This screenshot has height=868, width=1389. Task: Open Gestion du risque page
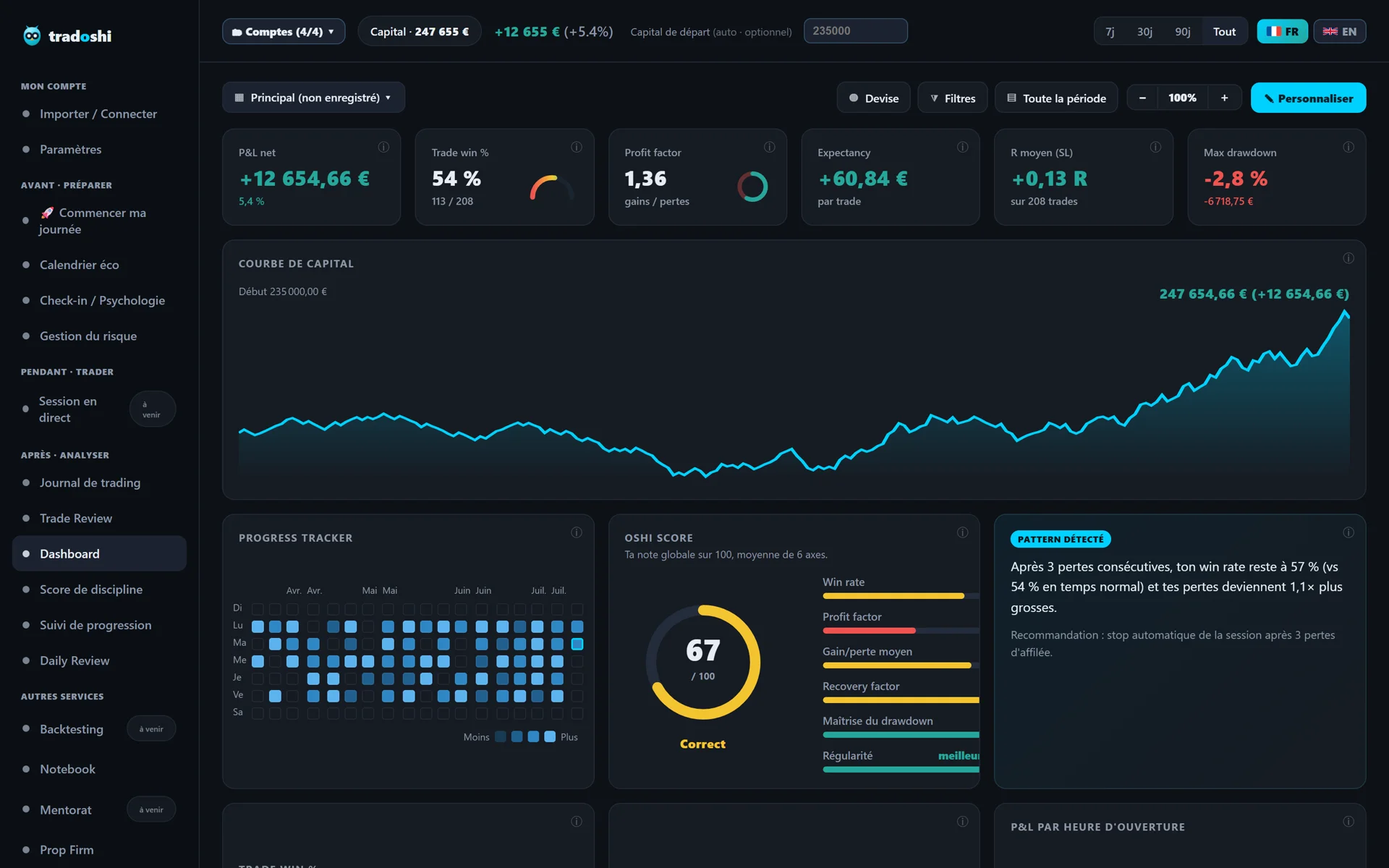[99, 336]
